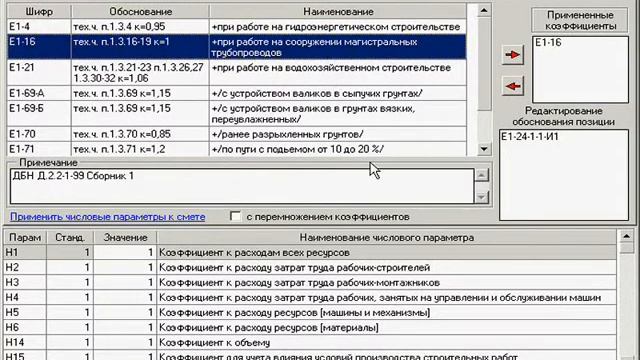The height and width of the screenshot is (360, 640).
Task: Click the up arrow of the parameters table scrollbar
Action: [x=627, y=236]
